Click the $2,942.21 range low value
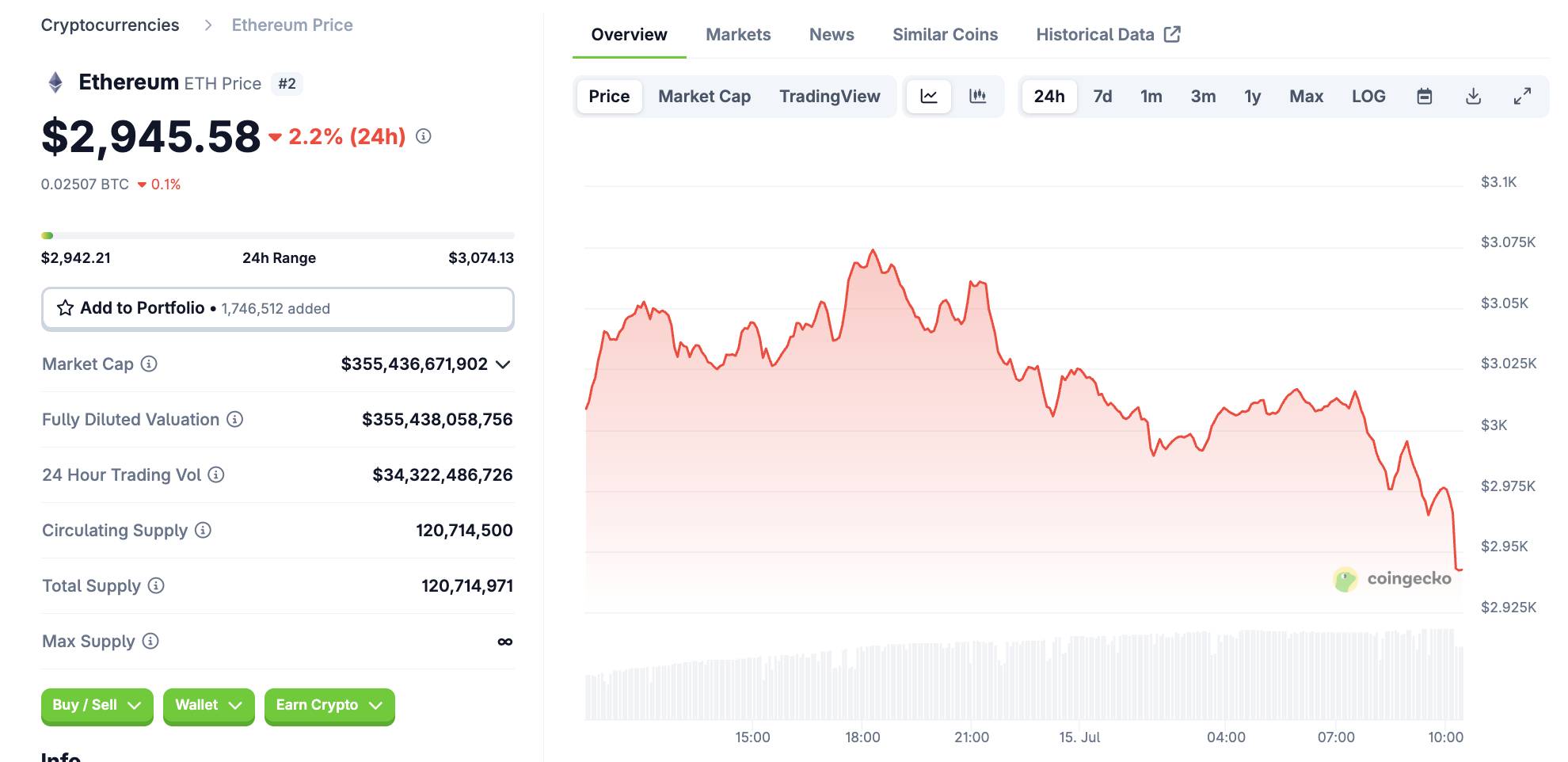The width and height of the screenshot is (1568, 762). [x=76, y=258]
